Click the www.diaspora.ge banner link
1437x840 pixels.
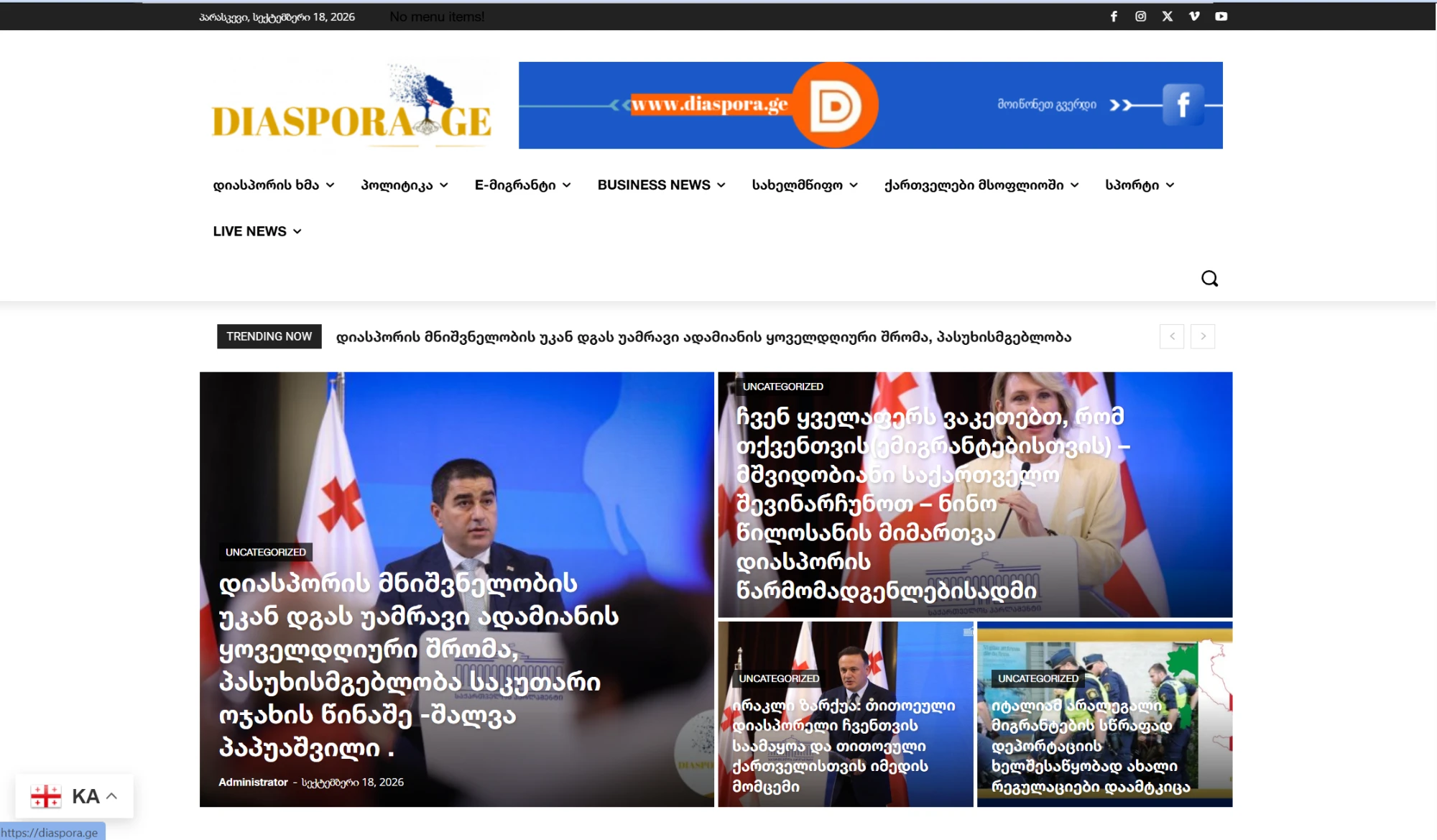click(709, 104)
